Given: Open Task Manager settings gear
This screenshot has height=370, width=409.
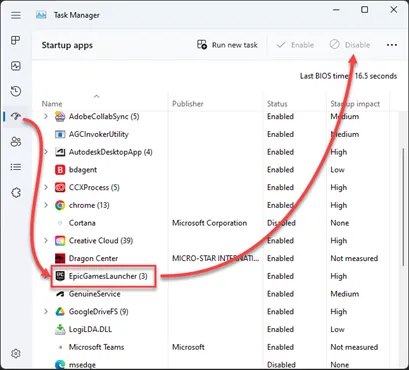Looking at the screenshot, I should coord(16,353).
